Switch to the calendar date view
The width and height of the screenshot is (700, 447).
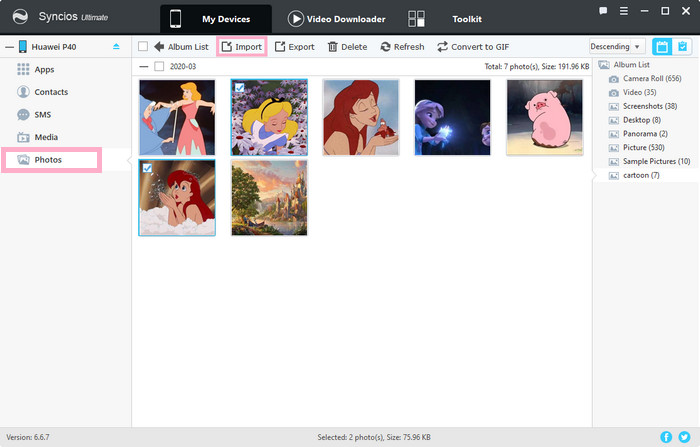coord(662,46)
